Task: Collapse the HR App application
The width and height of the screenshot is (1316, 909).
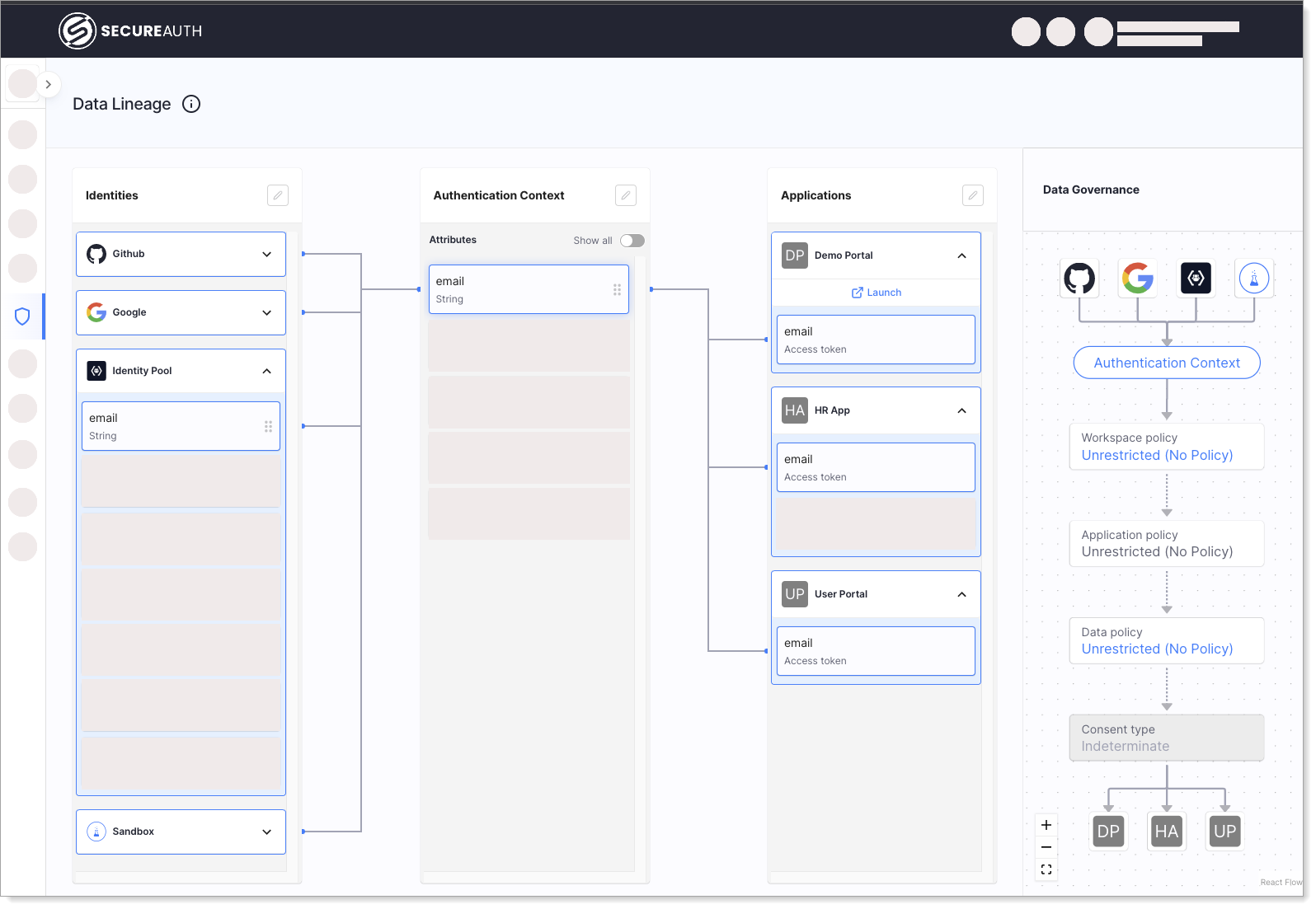Action: (961, 410)
